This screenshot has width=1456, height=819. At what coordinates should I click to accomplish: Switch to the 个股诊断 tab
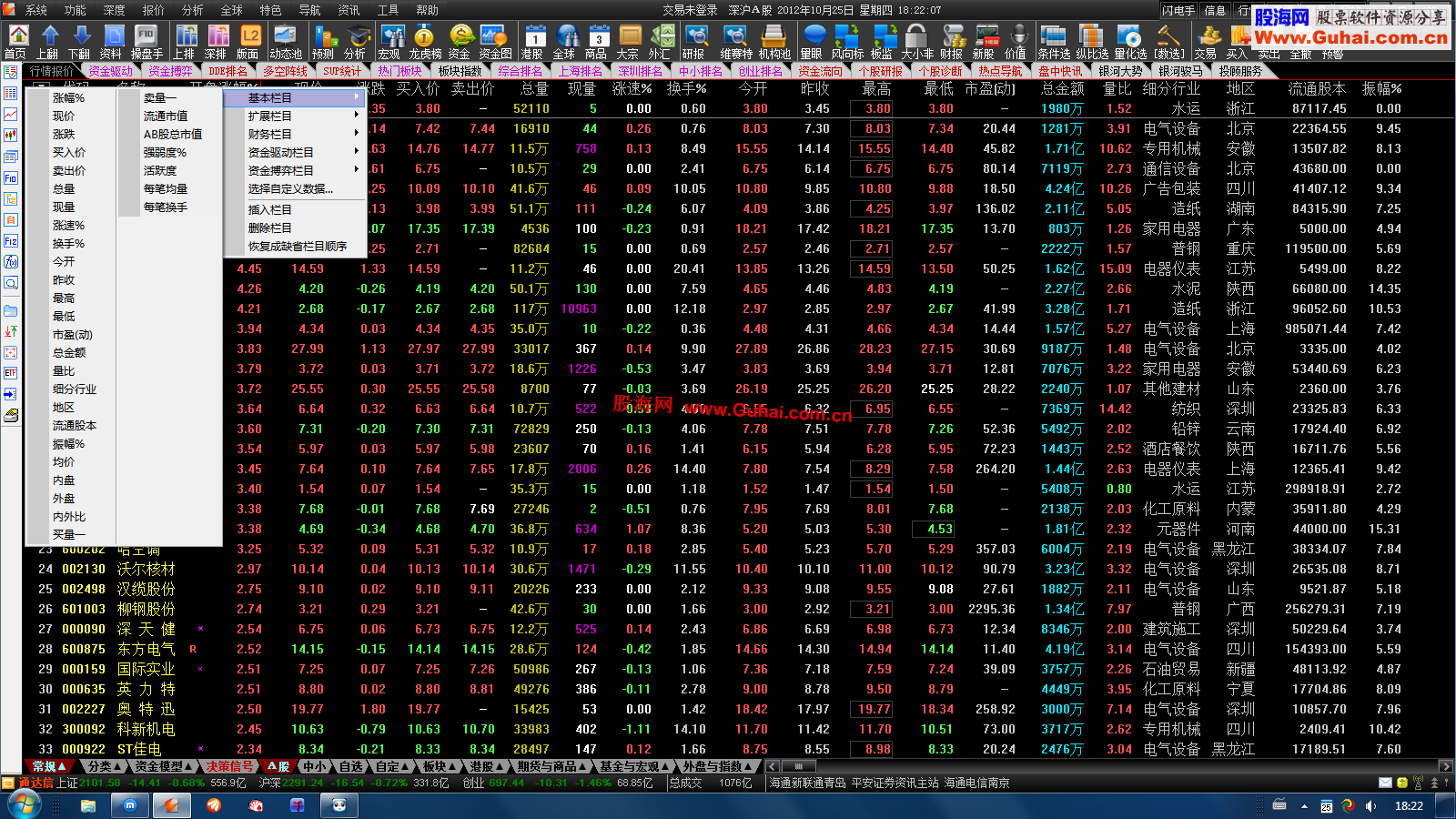tap(940, 70)
